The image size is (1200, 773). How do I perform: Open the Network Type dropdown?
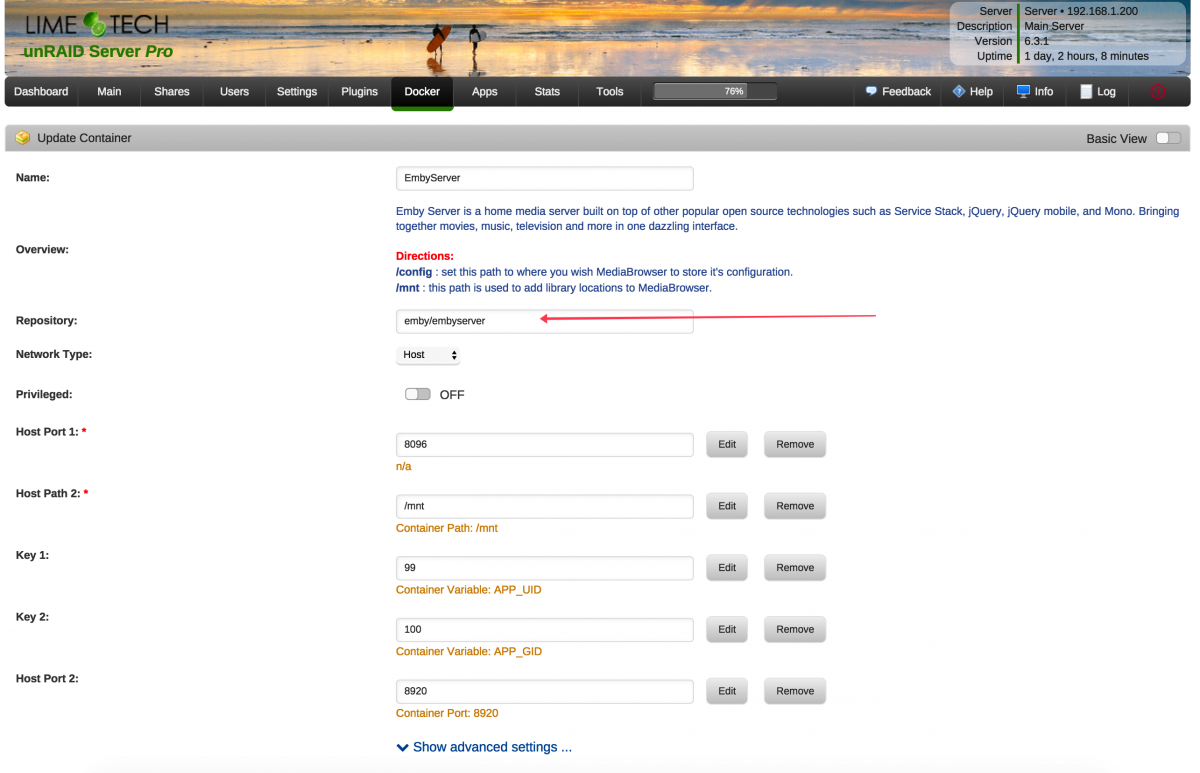[x=428, y=355]
